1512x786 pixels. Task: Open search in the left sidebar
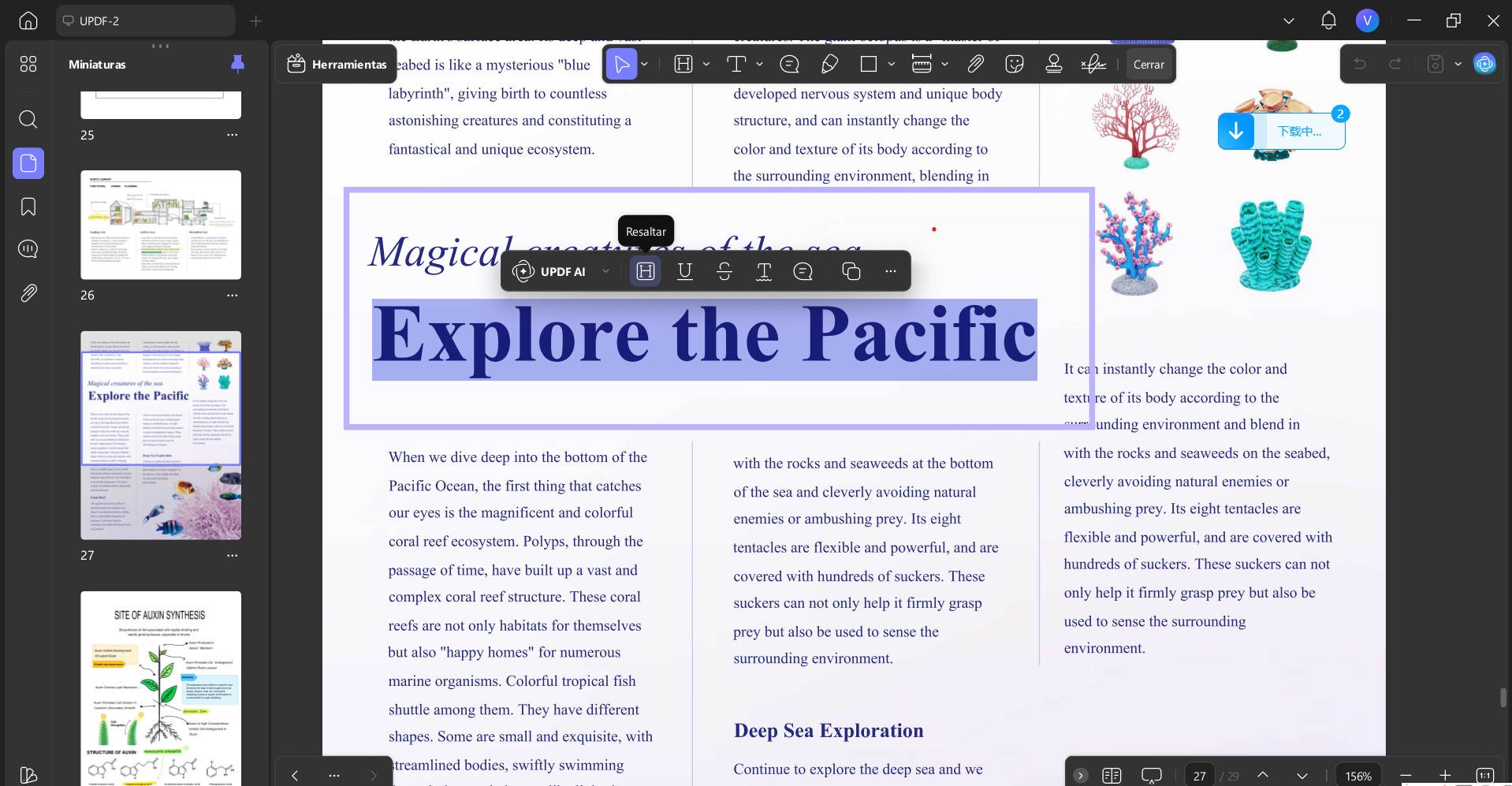(28, 120)
